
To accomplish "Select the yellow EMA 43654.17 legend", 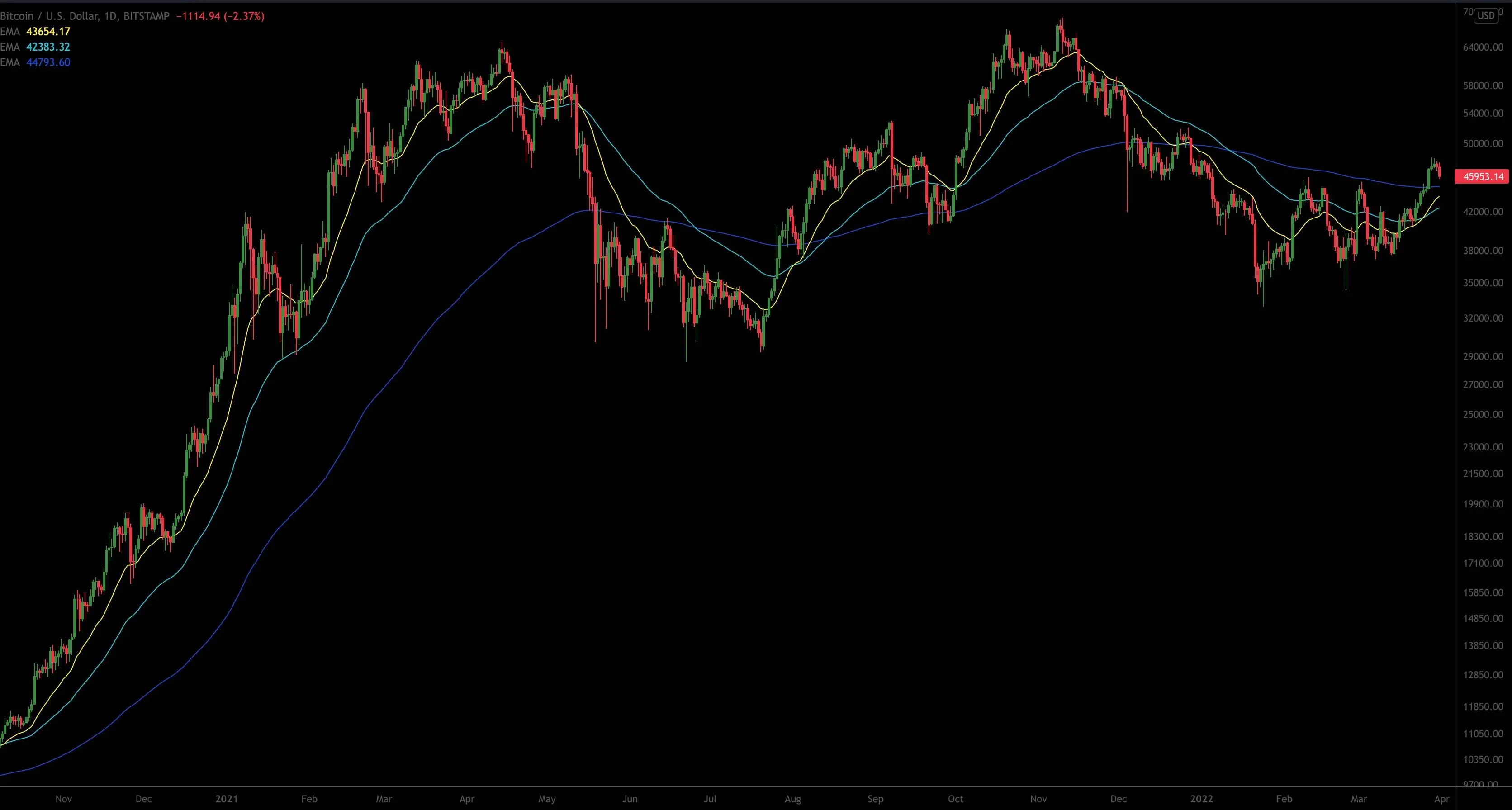I will pos(35,32).
